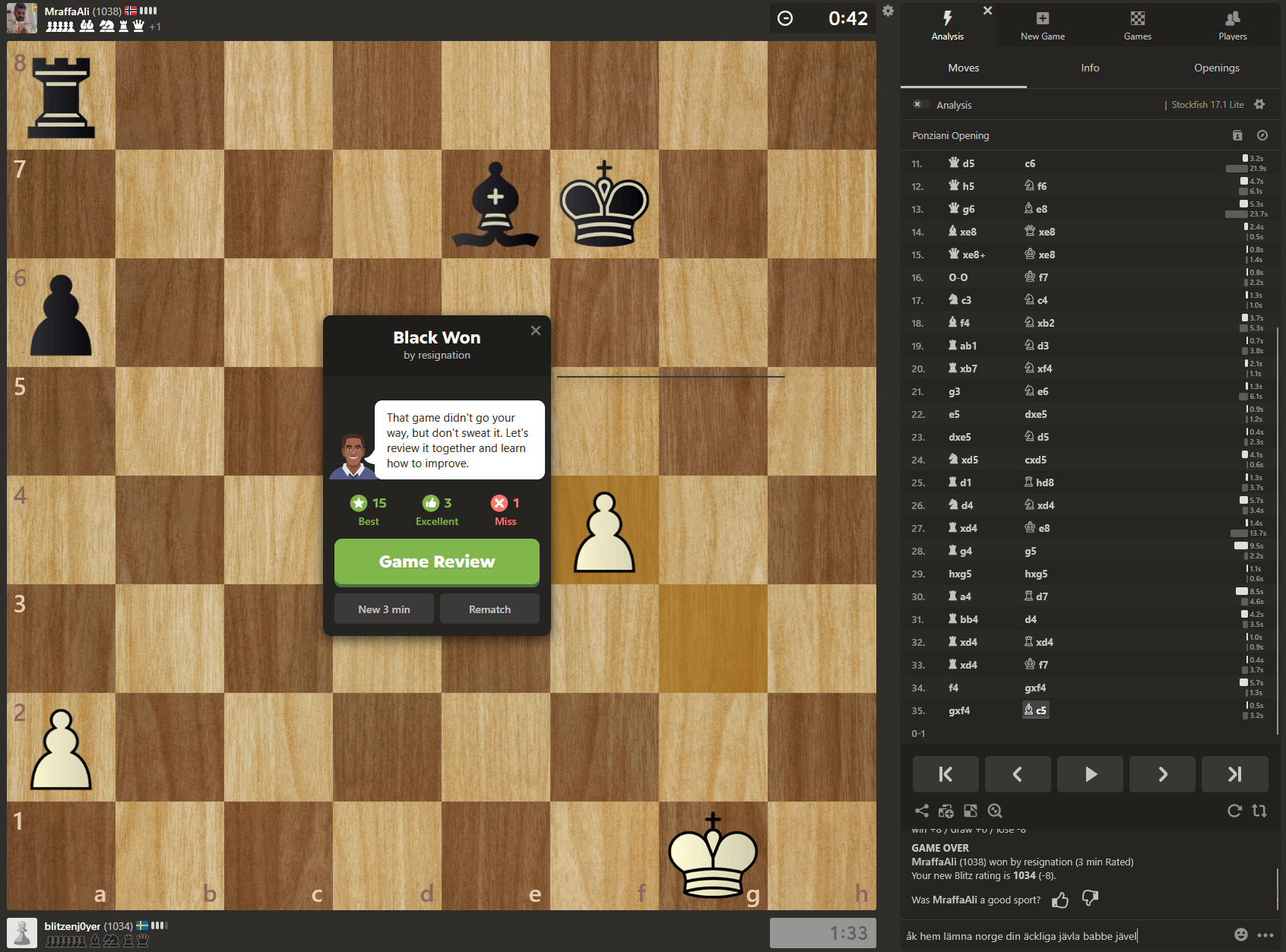Select White's move 34 f4 in list
The height and width of the screenshot is (952, 1286).
tap(954, 688)
